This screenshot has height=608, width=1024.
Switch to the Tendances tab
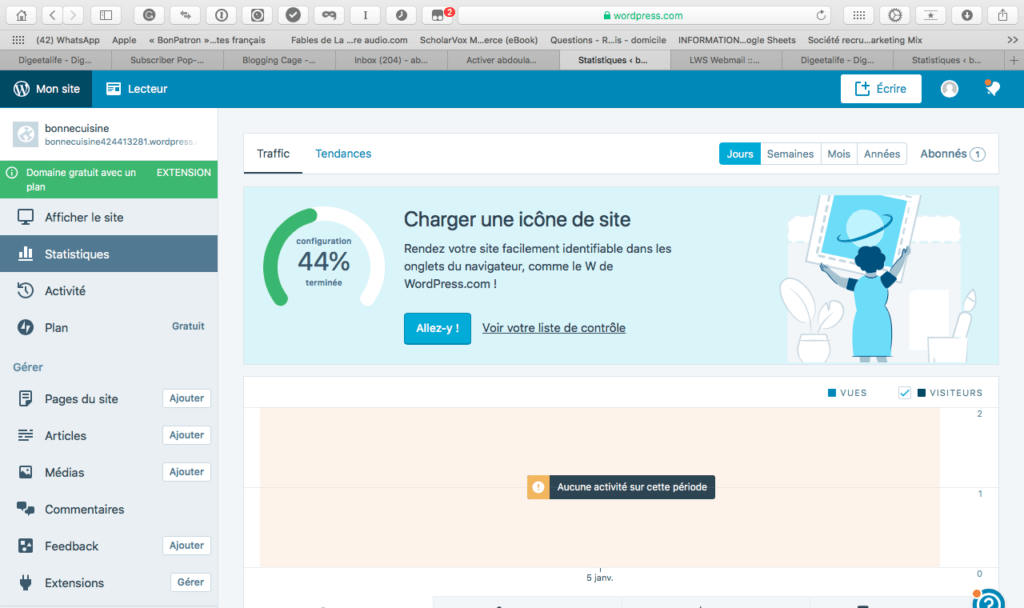pyautogui.click(x=343, y=153)
